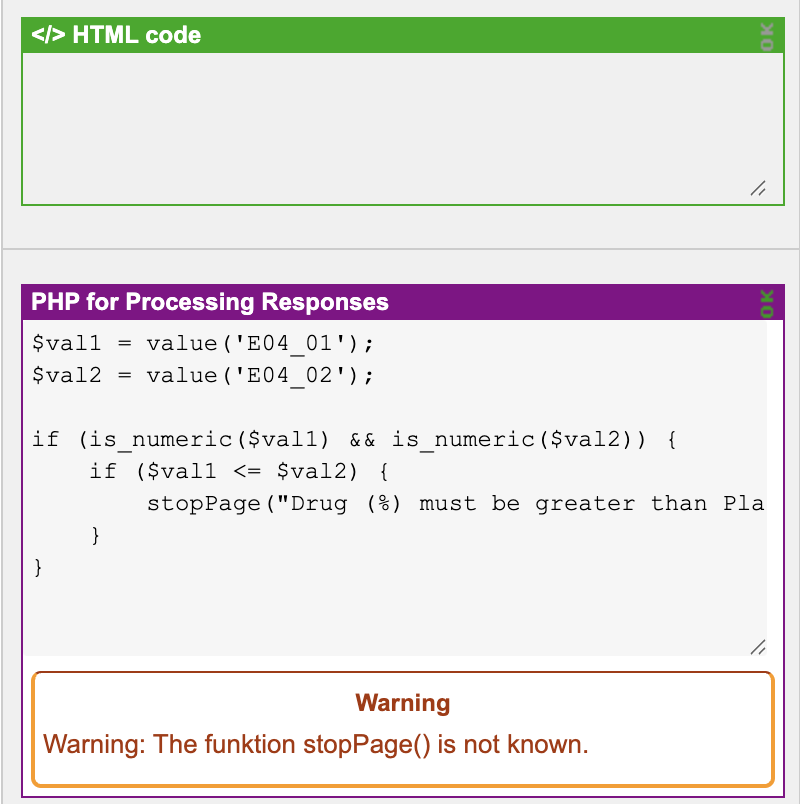Select the PHP for Processing Responses header
The width and height of the screenshot is (800, 804).
(x=403, y=302)
